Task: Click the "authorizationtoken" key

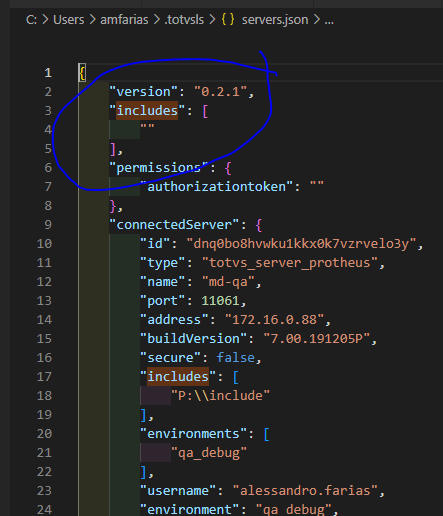Action: pos(216,187)
